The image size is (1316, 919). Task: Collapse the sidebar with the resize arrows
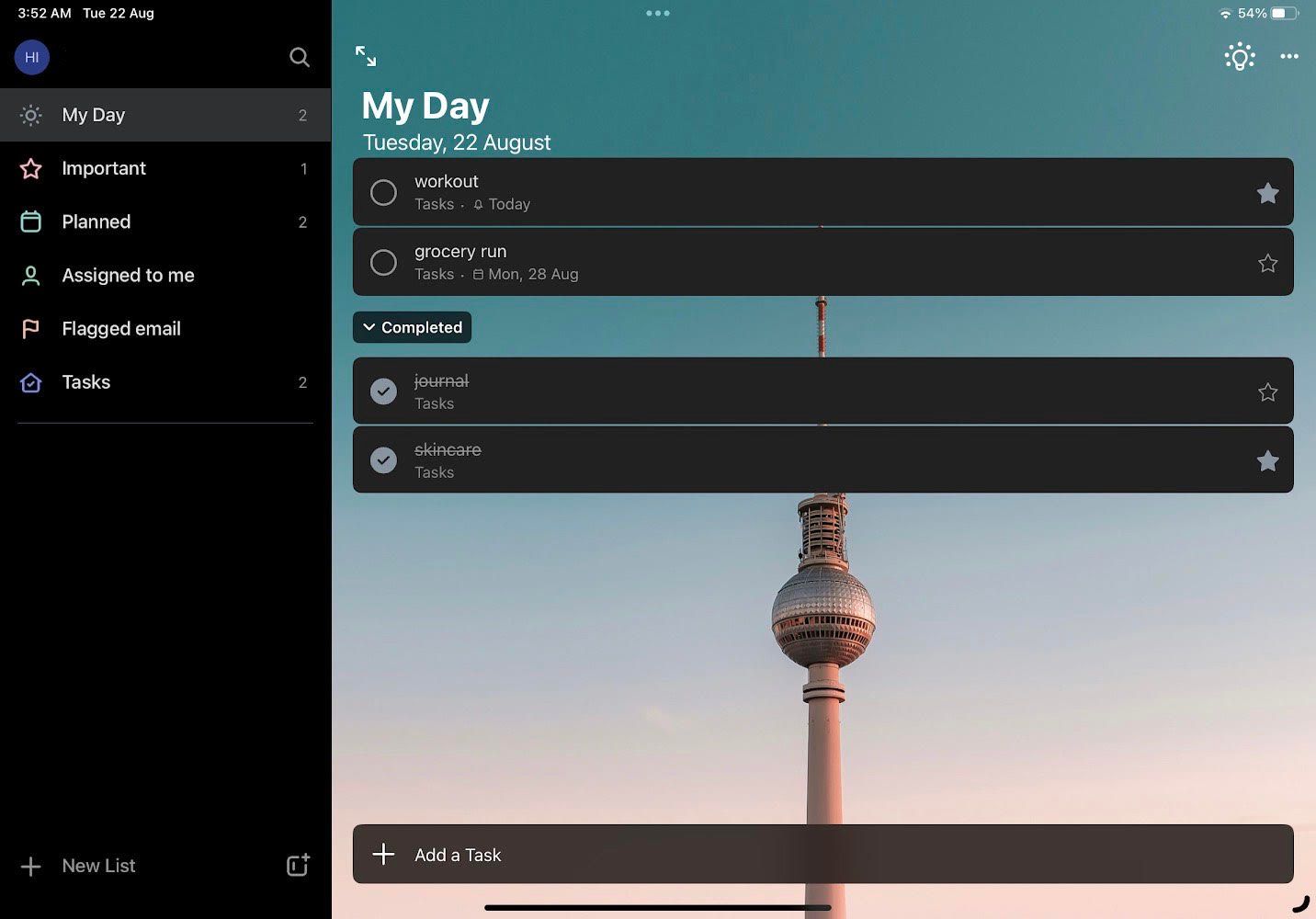[366, 56]
